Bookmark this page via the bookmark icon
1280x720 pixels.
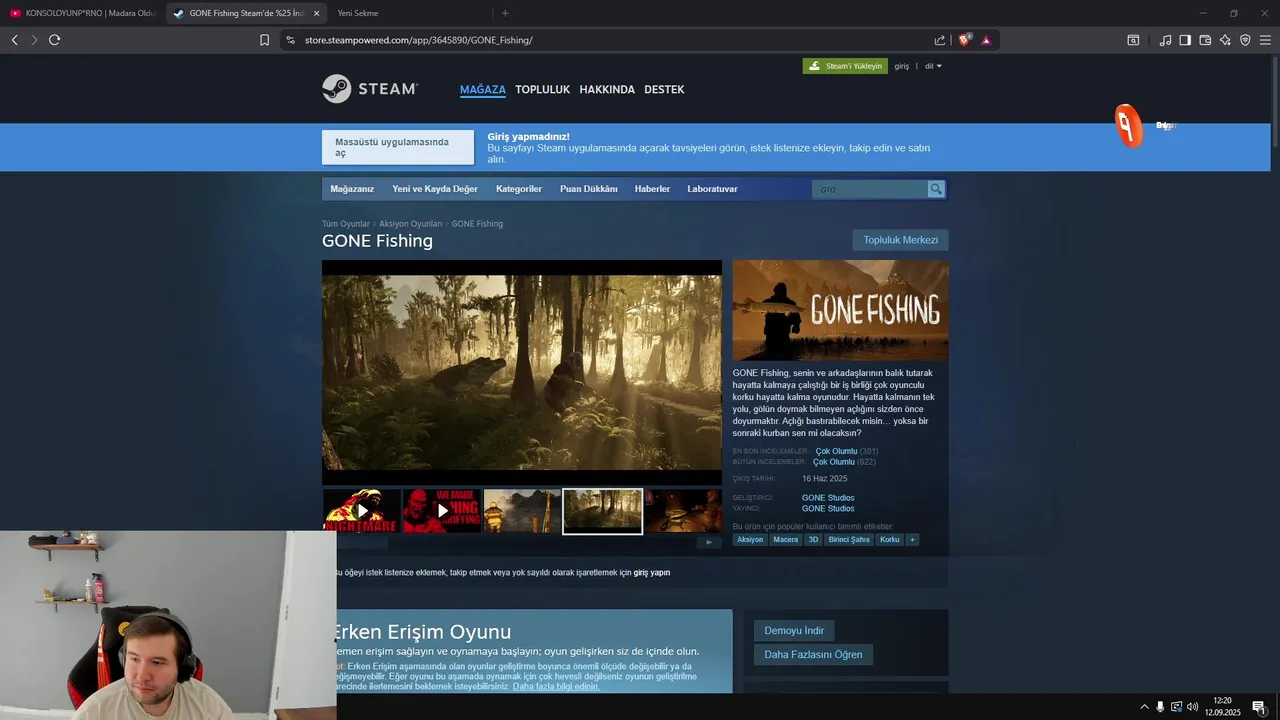pos(264,40)
